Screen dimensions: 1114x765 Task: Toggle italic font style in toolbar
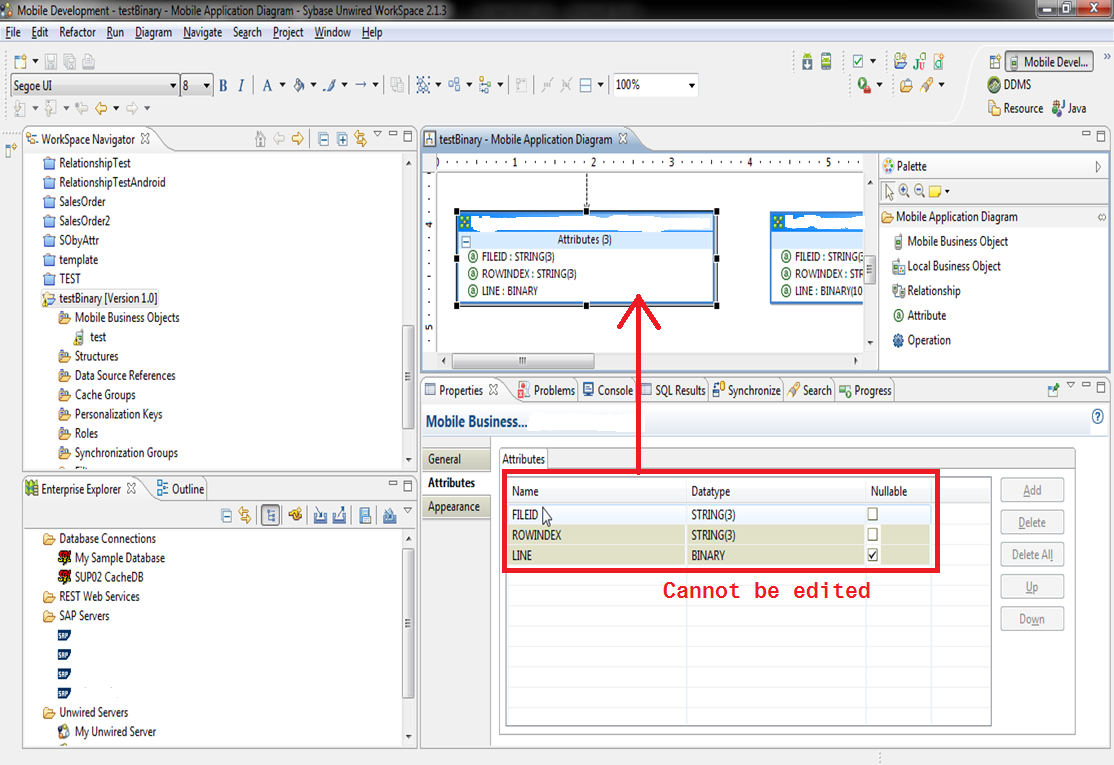[241, 86]
